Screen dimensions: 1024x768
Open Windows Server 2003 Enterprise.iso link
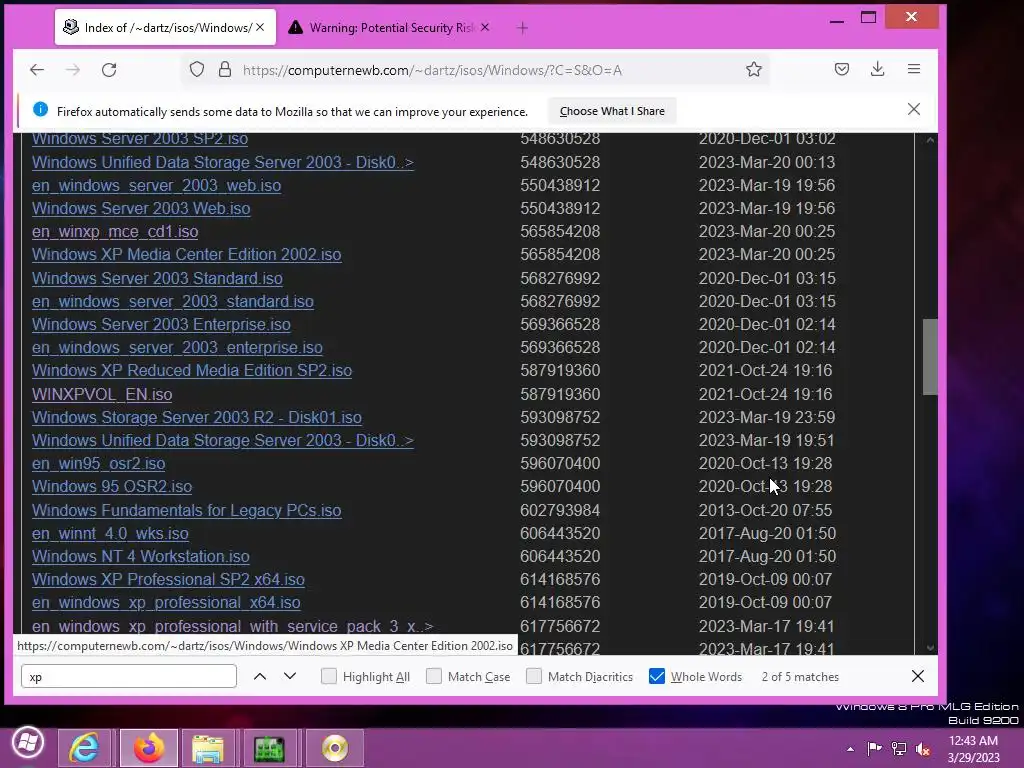coord(161,324)
